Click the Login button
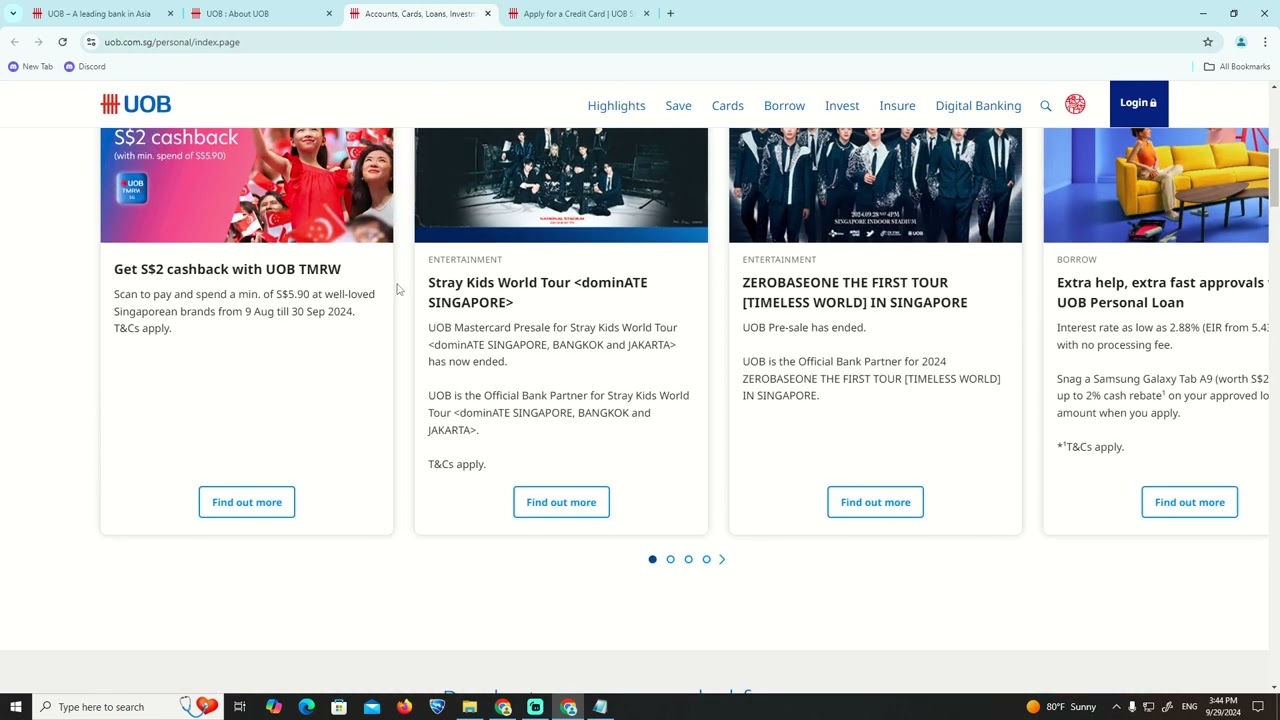Viewport: 1280px width, 720px height. click(x=1139, y=103)
